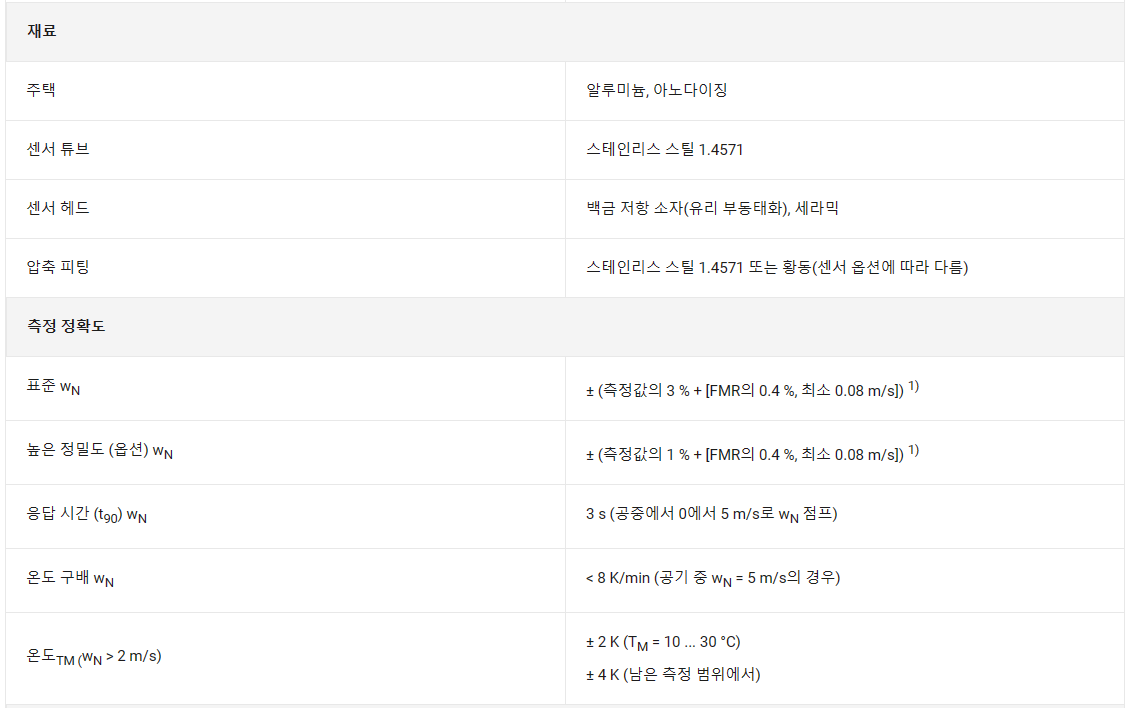Image resolution: width=1129 pixels, height=708 pixels.
Task: Click the 측정 정확도 section header
Action: [x=66, y=326]
